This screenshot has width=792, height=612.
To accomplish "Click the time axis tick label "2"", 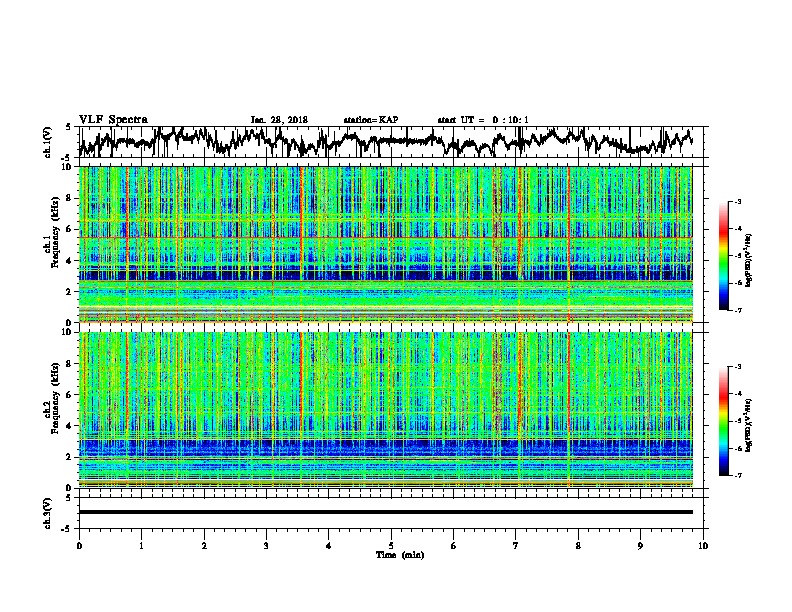I will (x=204, y=546).
